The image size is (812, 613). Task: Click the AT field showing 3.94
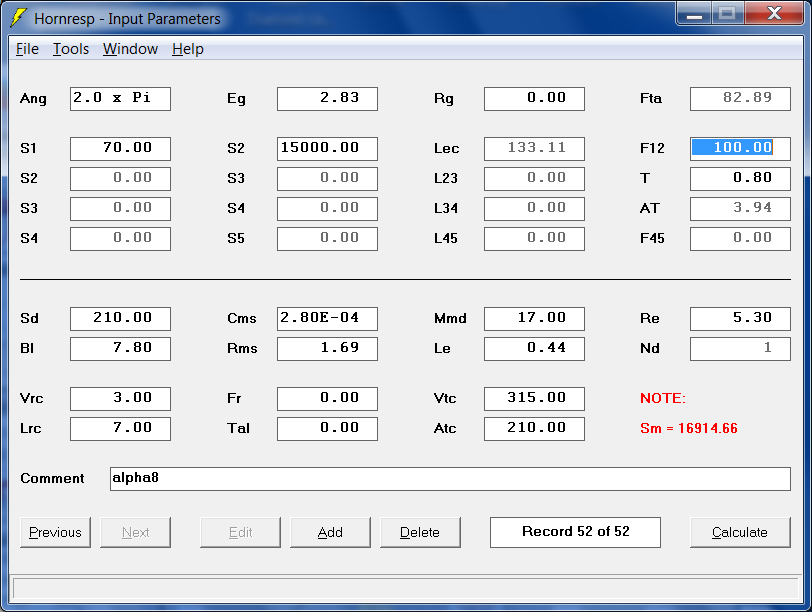click(x=741, y=209)
